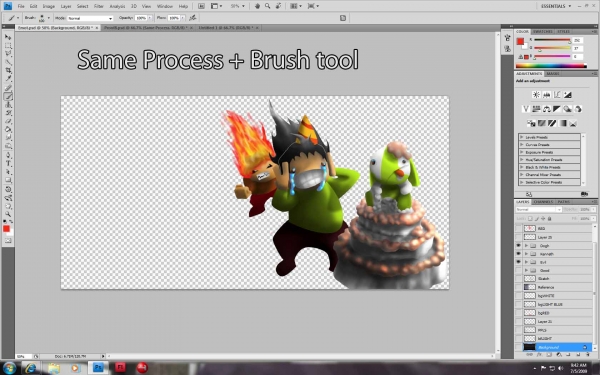
Task: Show the Sketch layer
Action: pyautogui.click(x=518, y=279)
